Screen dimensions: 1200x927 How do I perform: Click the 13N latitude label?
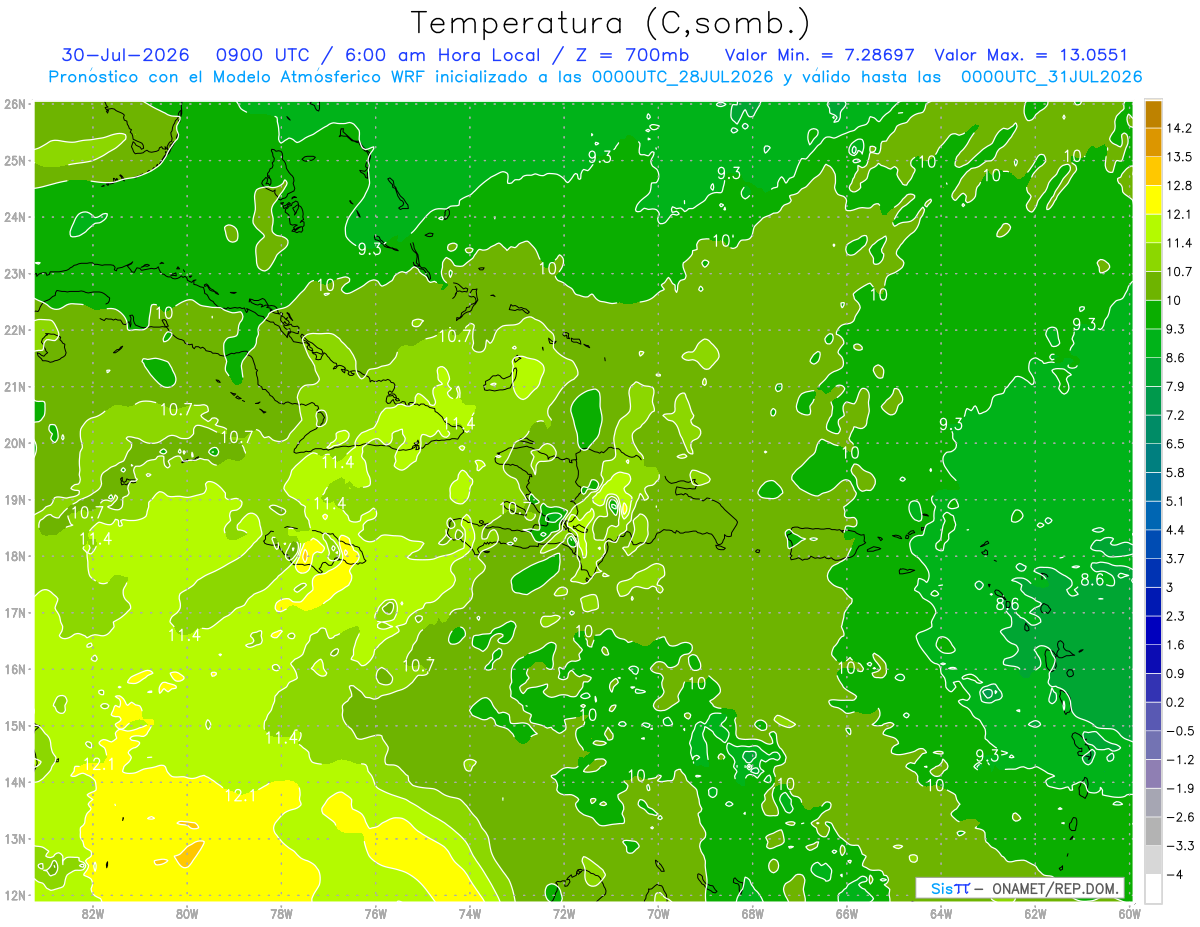point(15,838)
